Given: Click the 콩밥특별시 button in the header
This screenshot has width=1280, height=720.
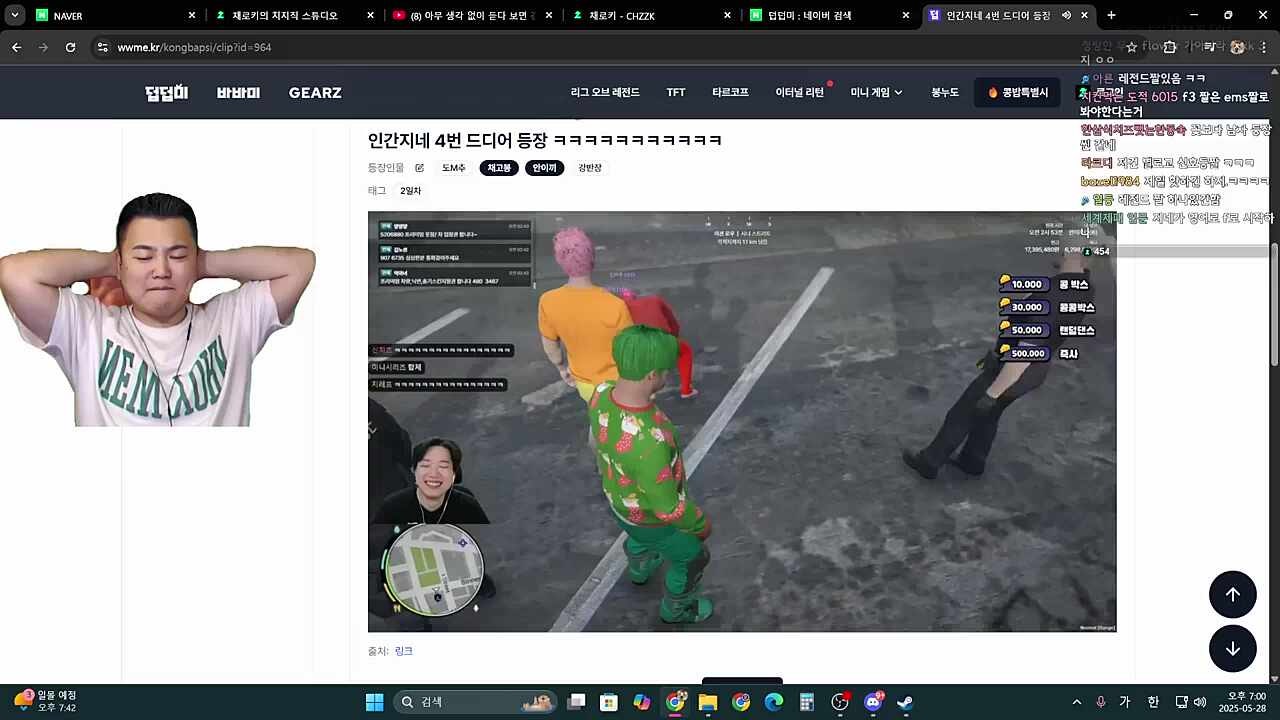Looking at the screenshot, I should (x=1018, y=92).
